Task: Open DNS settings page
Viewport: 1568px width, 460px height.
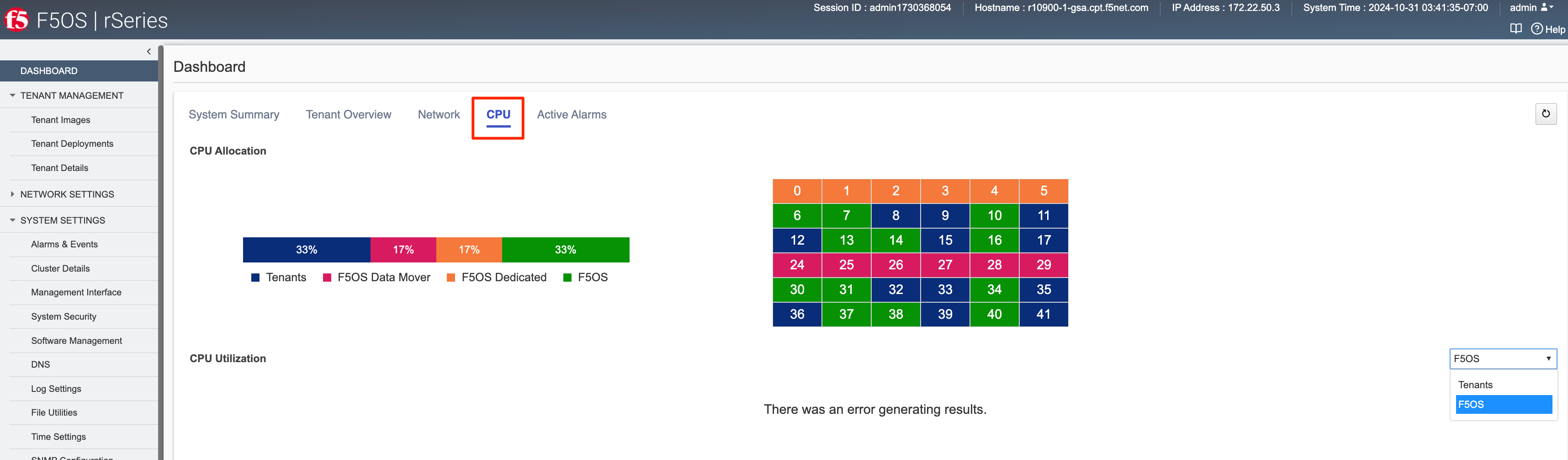Action: [x=40, y=364]
